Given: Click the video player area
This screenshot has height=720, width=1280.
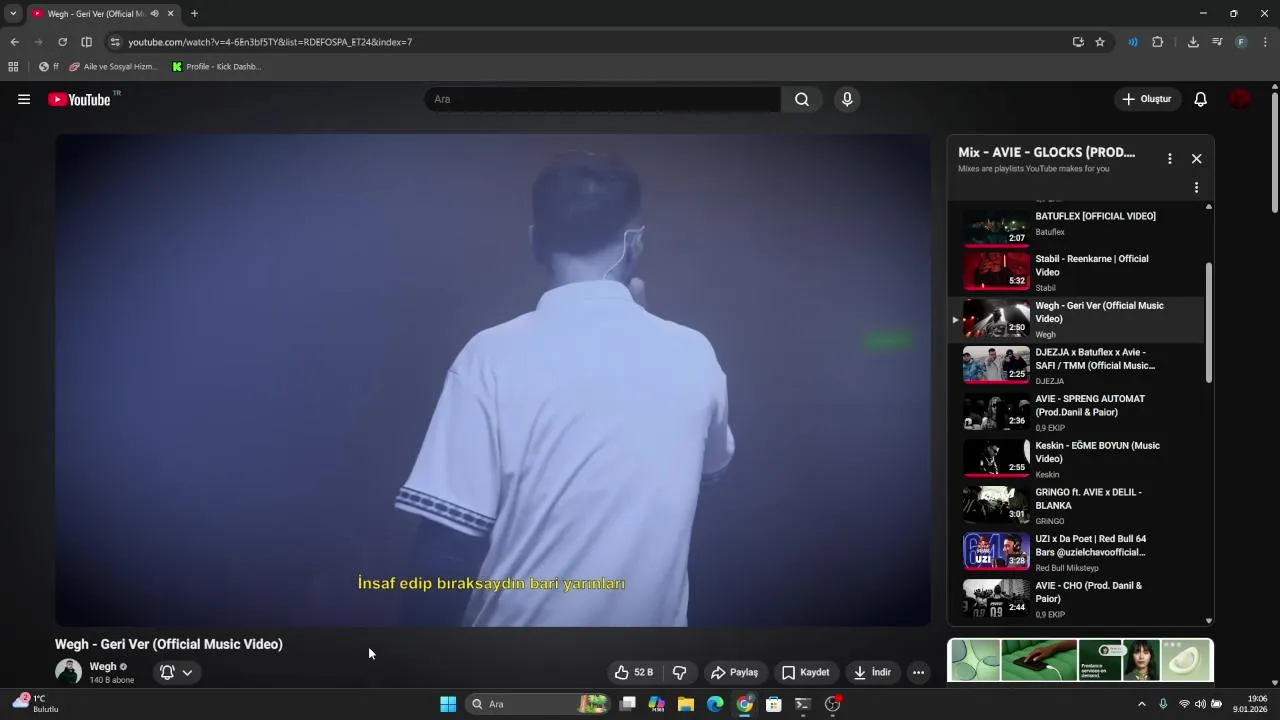Looking at the screenshot, I should 492,380.
